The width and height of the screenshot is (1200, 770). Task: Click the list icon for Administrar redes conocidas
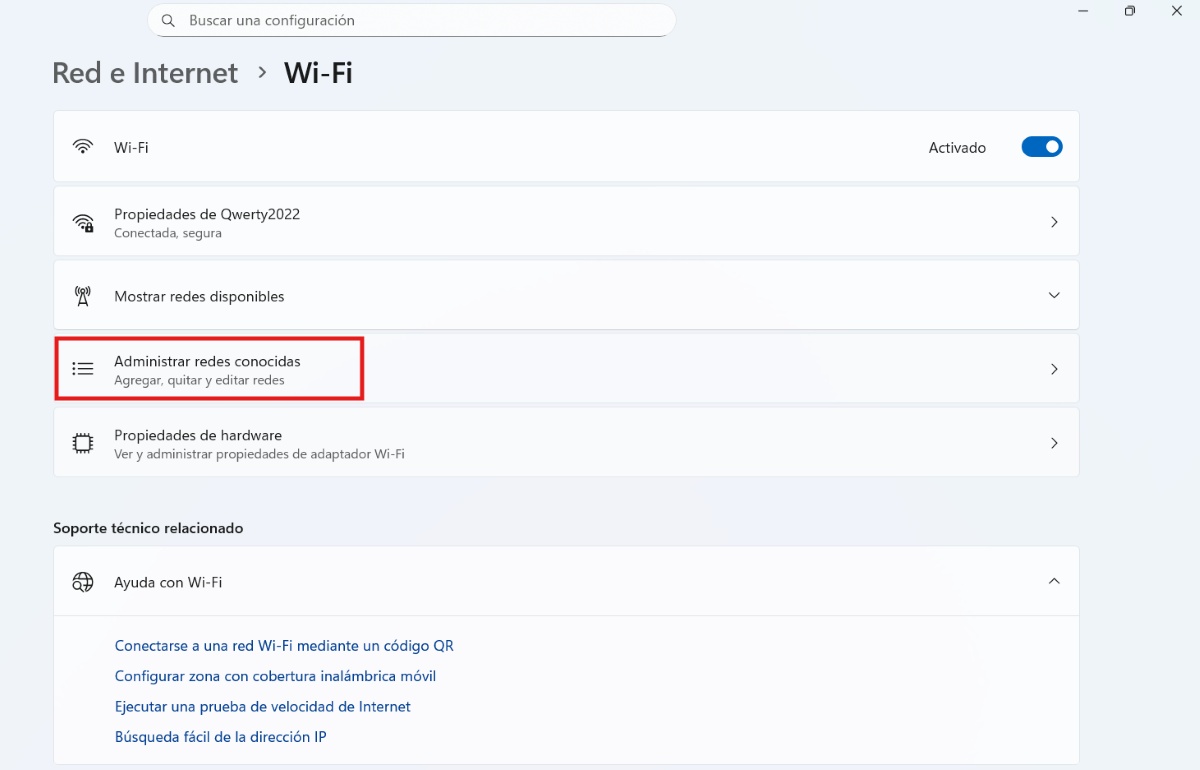82,368
